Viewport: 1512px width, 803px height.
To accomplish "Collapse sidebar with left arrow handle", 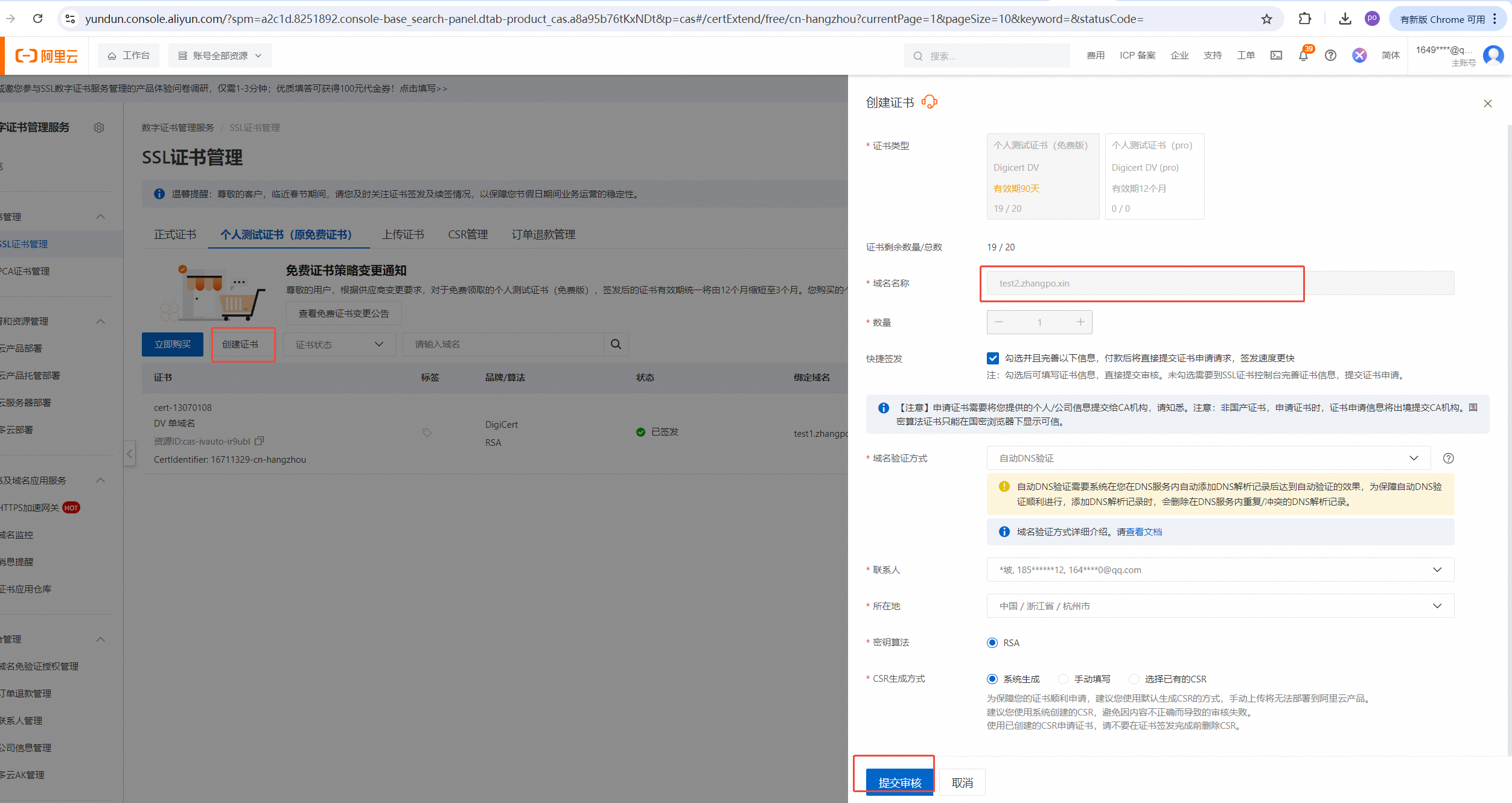I will pos(130,454).
